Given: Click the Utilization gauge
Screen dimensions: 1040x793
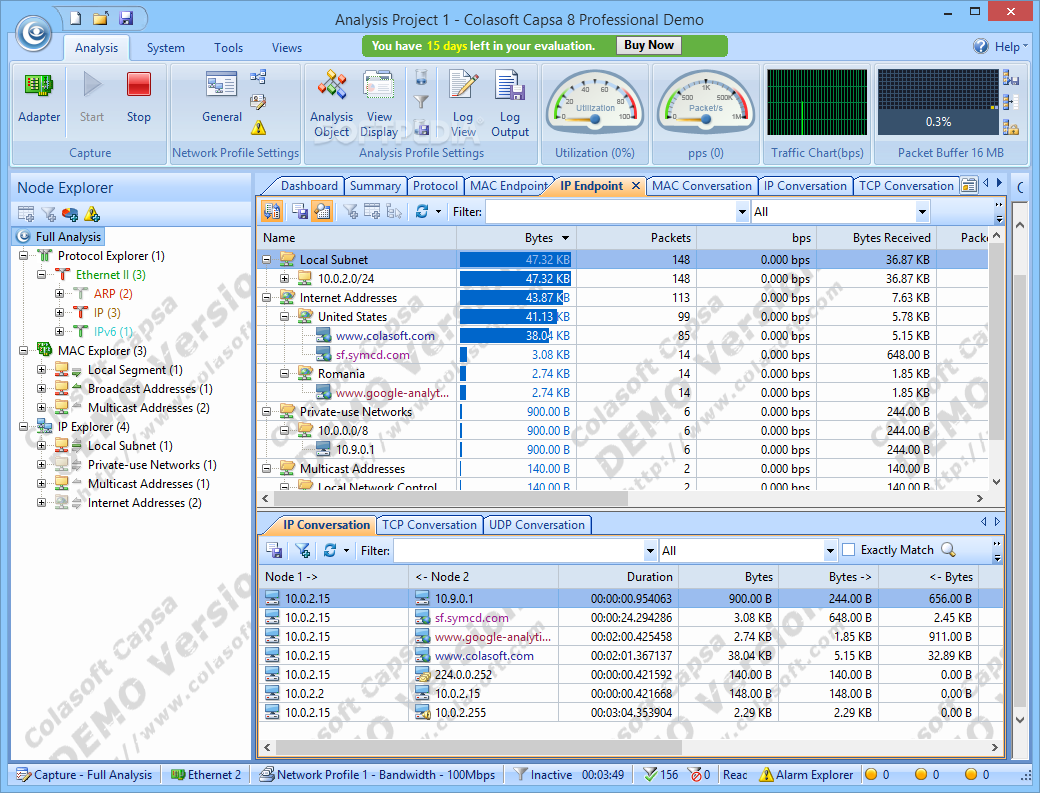Looking at the screenshot, I should pos(594,102).
